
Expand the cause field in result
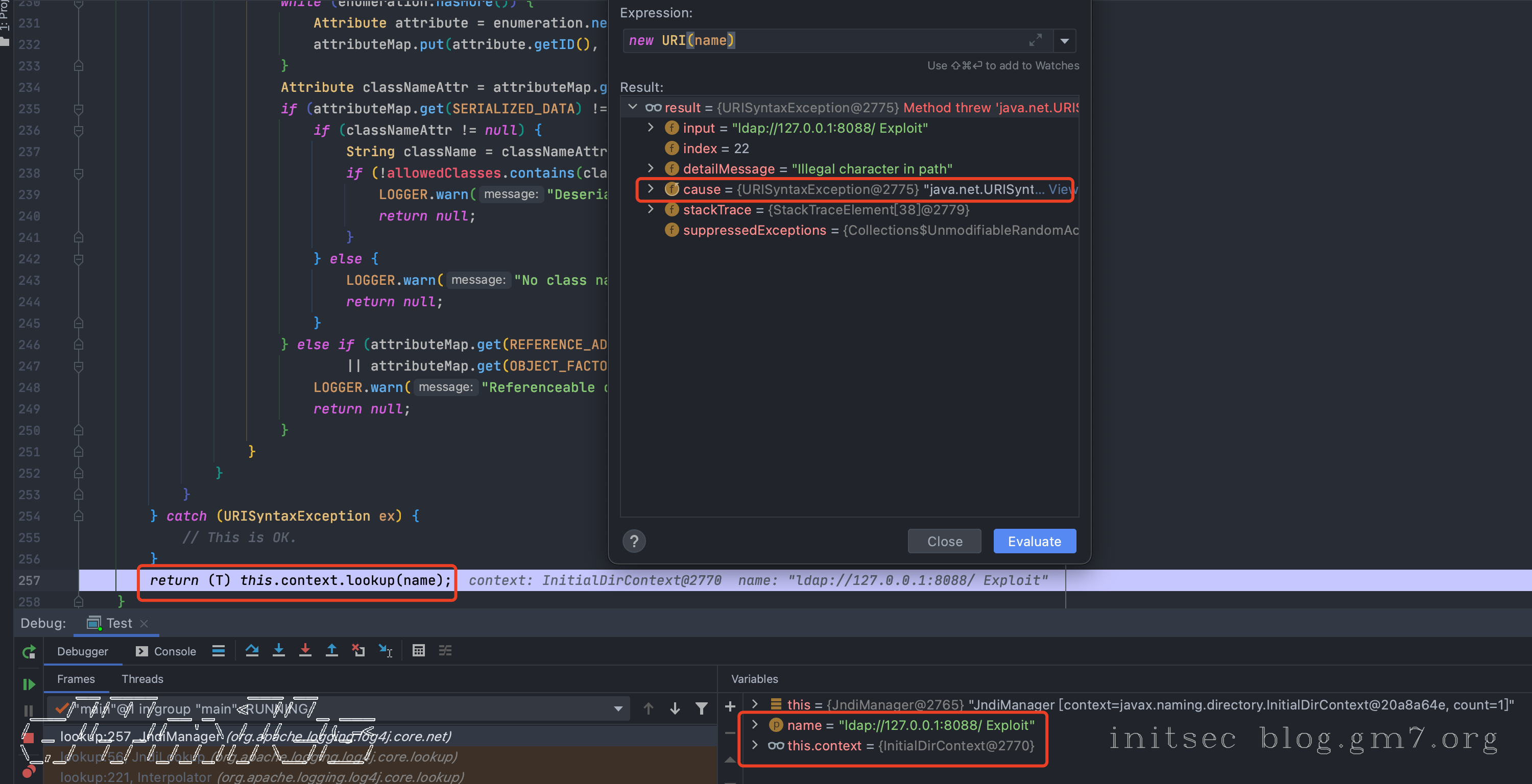coord(651,189)
